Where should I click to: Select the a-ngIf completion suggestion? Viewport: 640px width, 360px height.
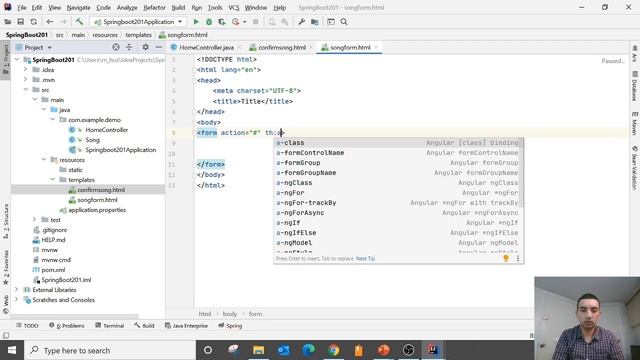pos(397,222)
